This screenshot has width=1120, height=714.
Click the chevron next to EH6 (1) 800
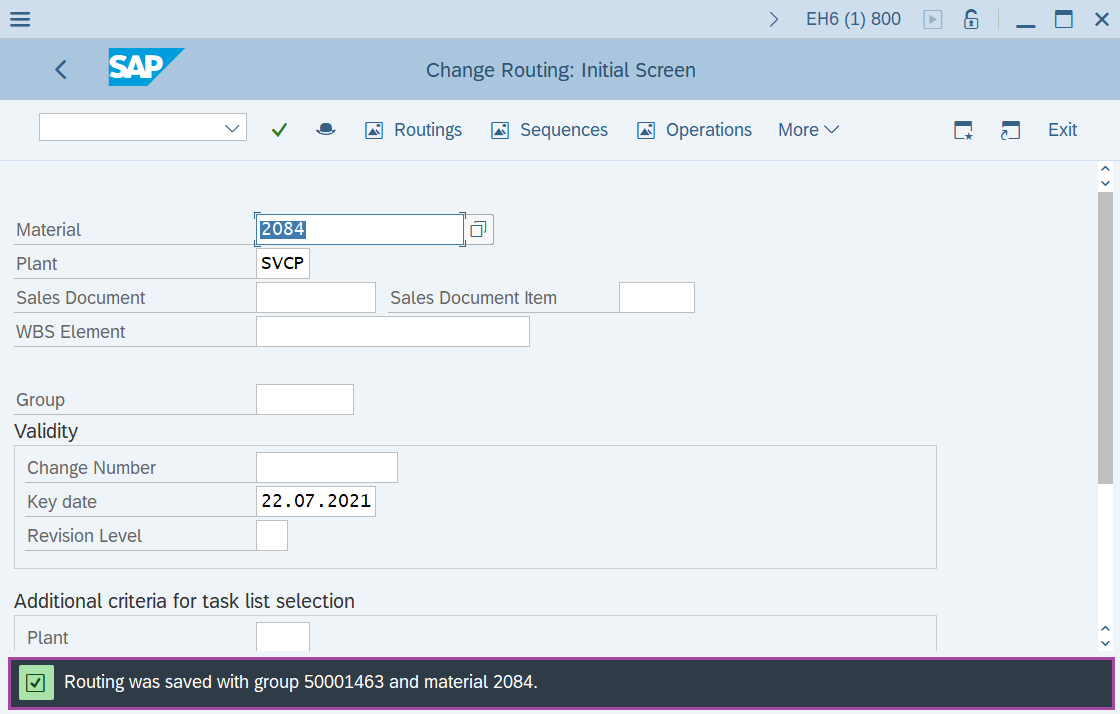tap(773, 18)
